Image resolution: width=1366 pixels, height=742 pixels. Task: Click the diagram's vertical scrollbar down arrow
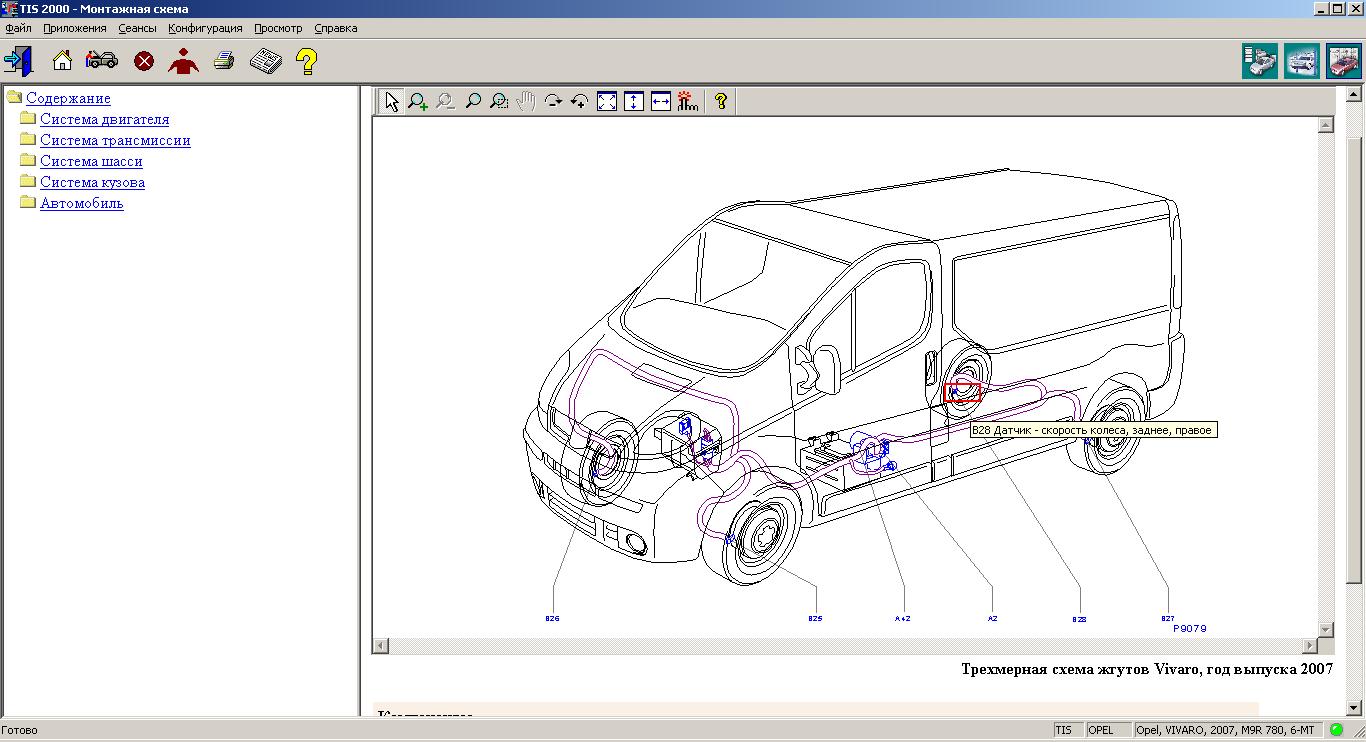(1326, 630)
